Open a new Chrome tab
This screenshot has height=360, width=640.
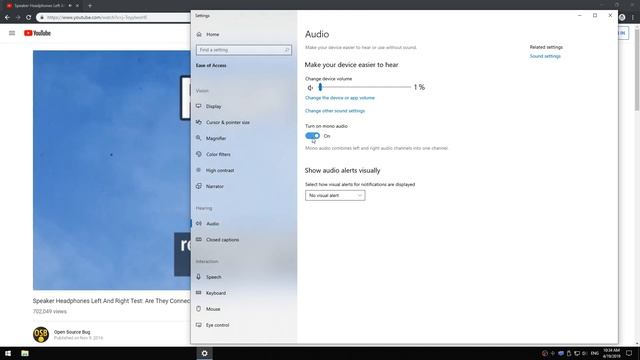tap(90, 6)
